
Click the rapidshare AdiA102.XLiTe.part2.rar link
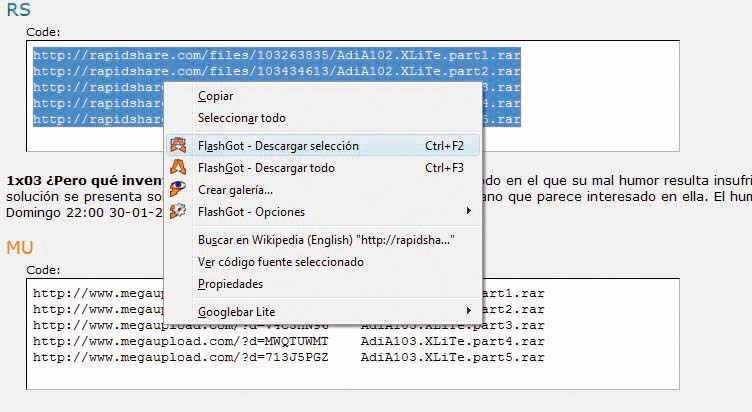pyautogui.click(x=276, y=71)
